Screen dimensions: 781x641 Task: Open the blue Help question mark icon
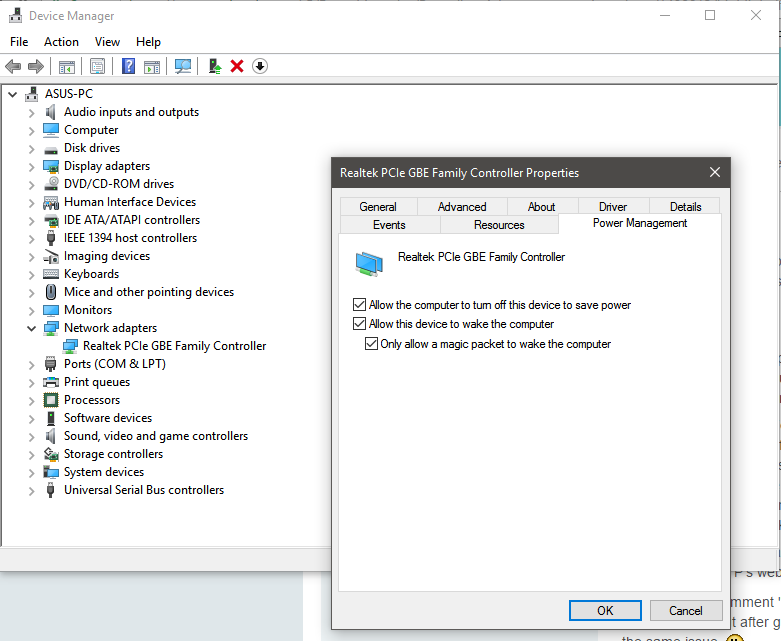[x=129, y=66]
